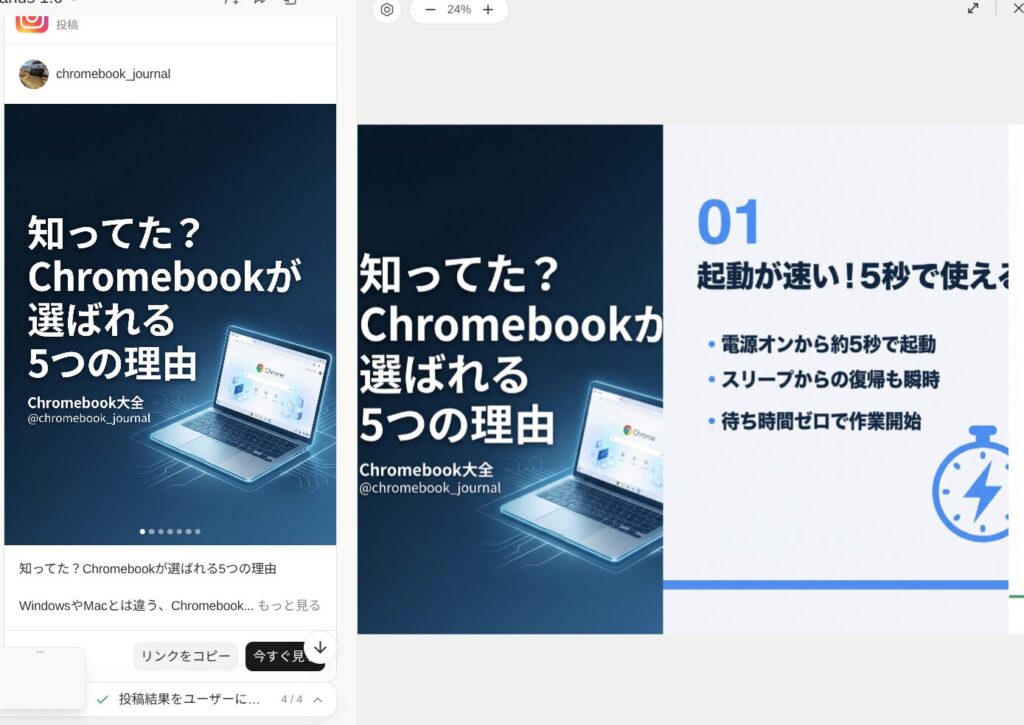
Task: Open the chromebook_journal profile avatar
Action: coord(34,74)
